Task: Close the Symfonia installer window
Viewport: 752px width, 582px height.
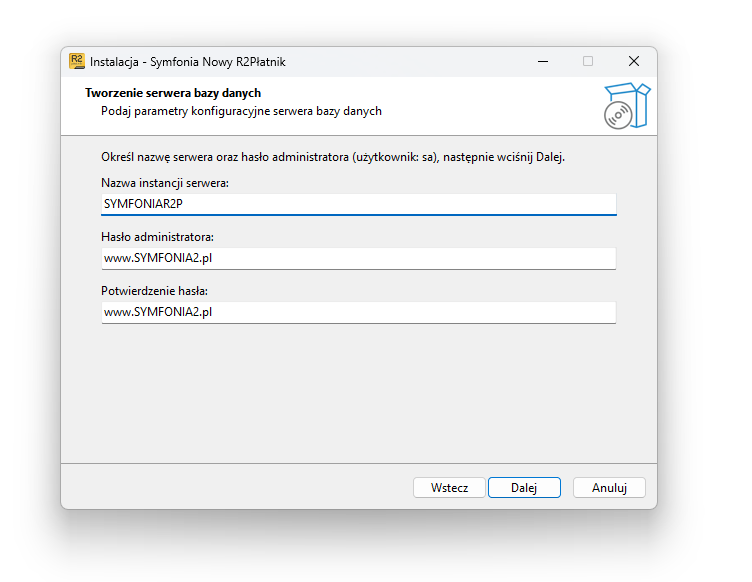Action: click(634, 61)
